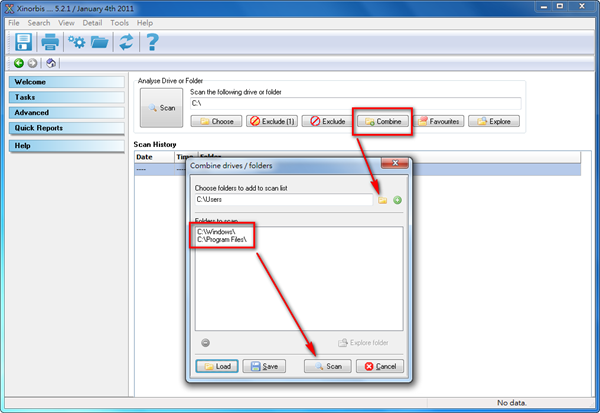Click the grey forward navigation arrow
The image size is (600, 413).
(33, 63)
